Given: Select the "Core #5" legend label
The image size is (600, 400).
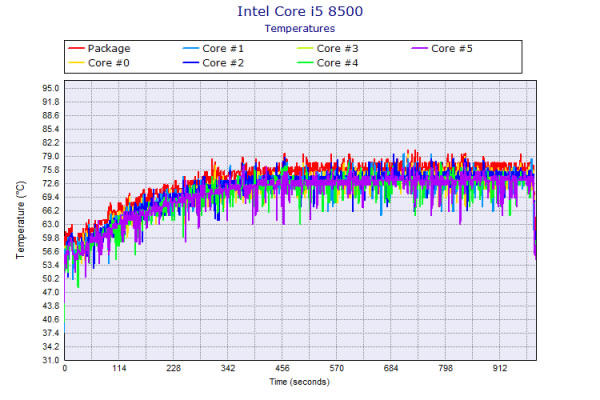Looking at the screenshot, I should point(452,49).
